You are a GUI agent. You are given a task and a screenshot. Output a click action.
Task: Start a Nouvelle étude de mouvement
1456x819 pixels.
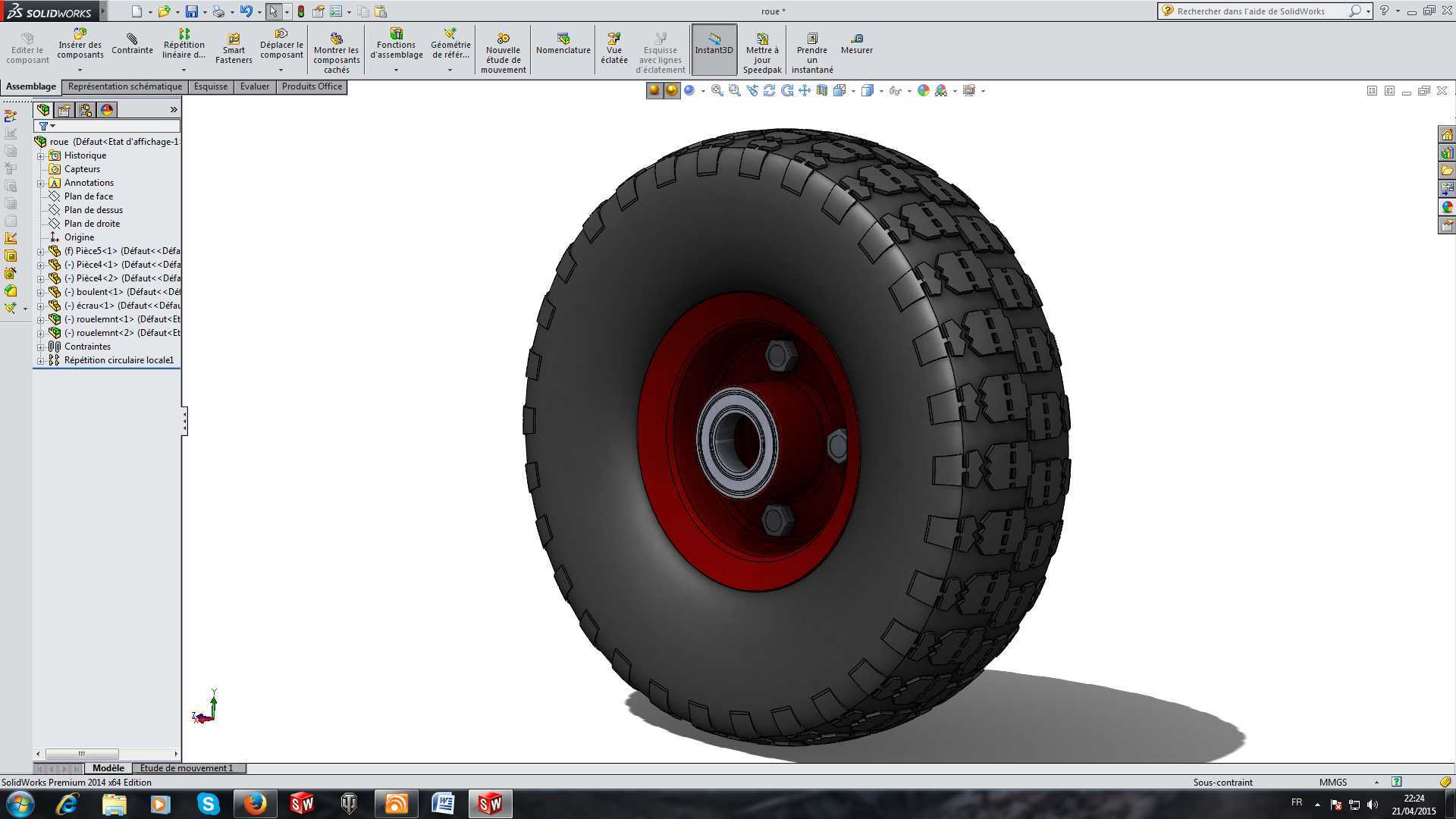[x=503, y=53]
